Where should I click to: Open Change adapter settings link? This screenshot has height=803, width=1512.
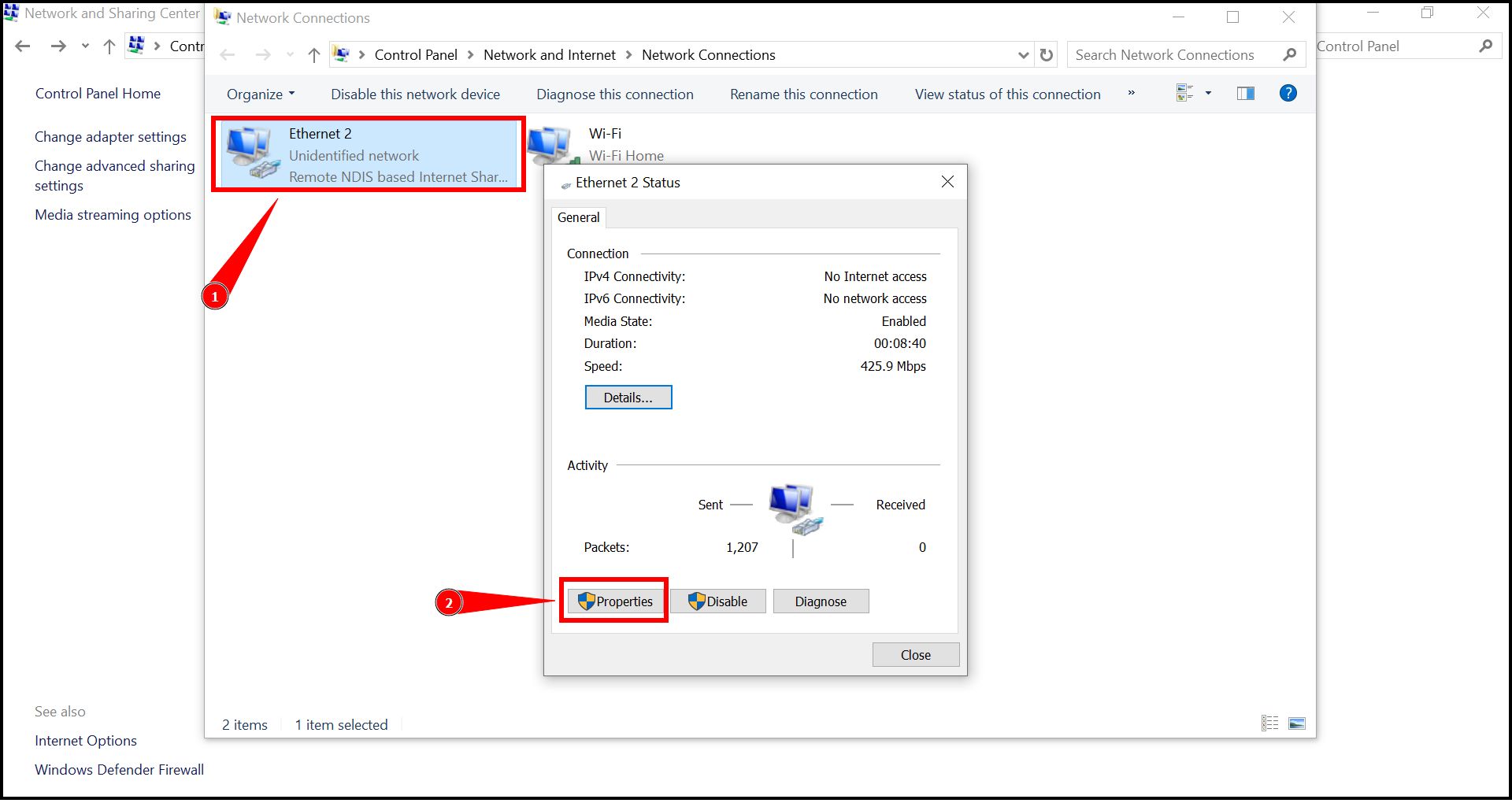pyautogui.click(x=110, y=137)
